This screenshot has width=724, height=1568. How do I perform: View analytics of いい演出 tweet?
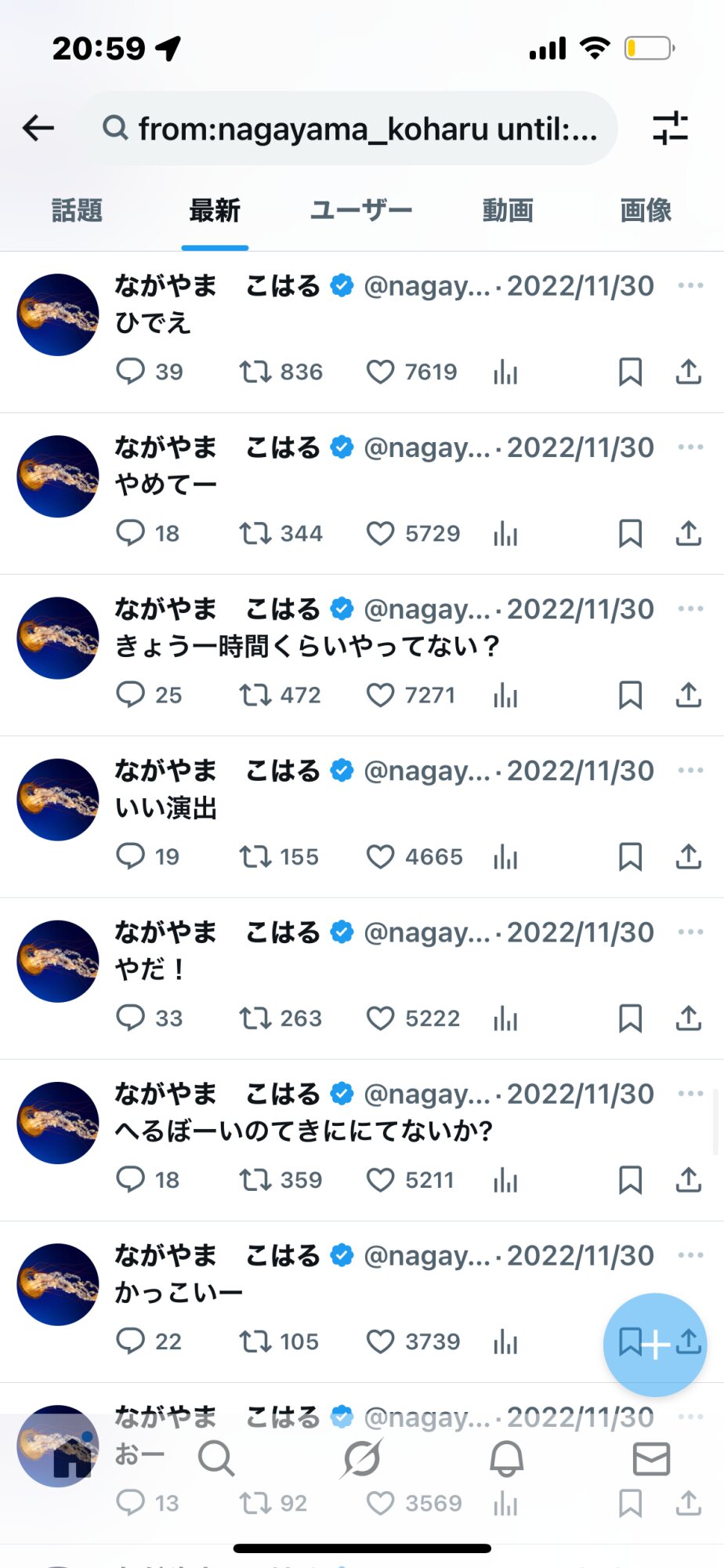click(505, 857)
